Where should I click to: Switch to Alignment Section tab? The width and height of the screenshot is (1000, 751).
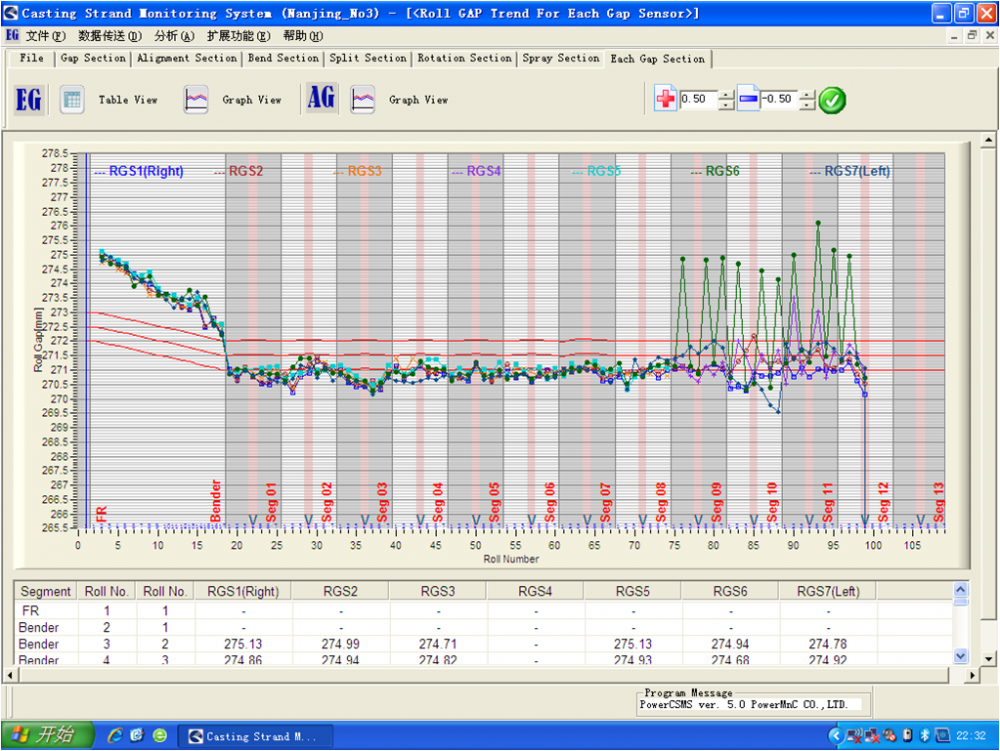point(187,58)
